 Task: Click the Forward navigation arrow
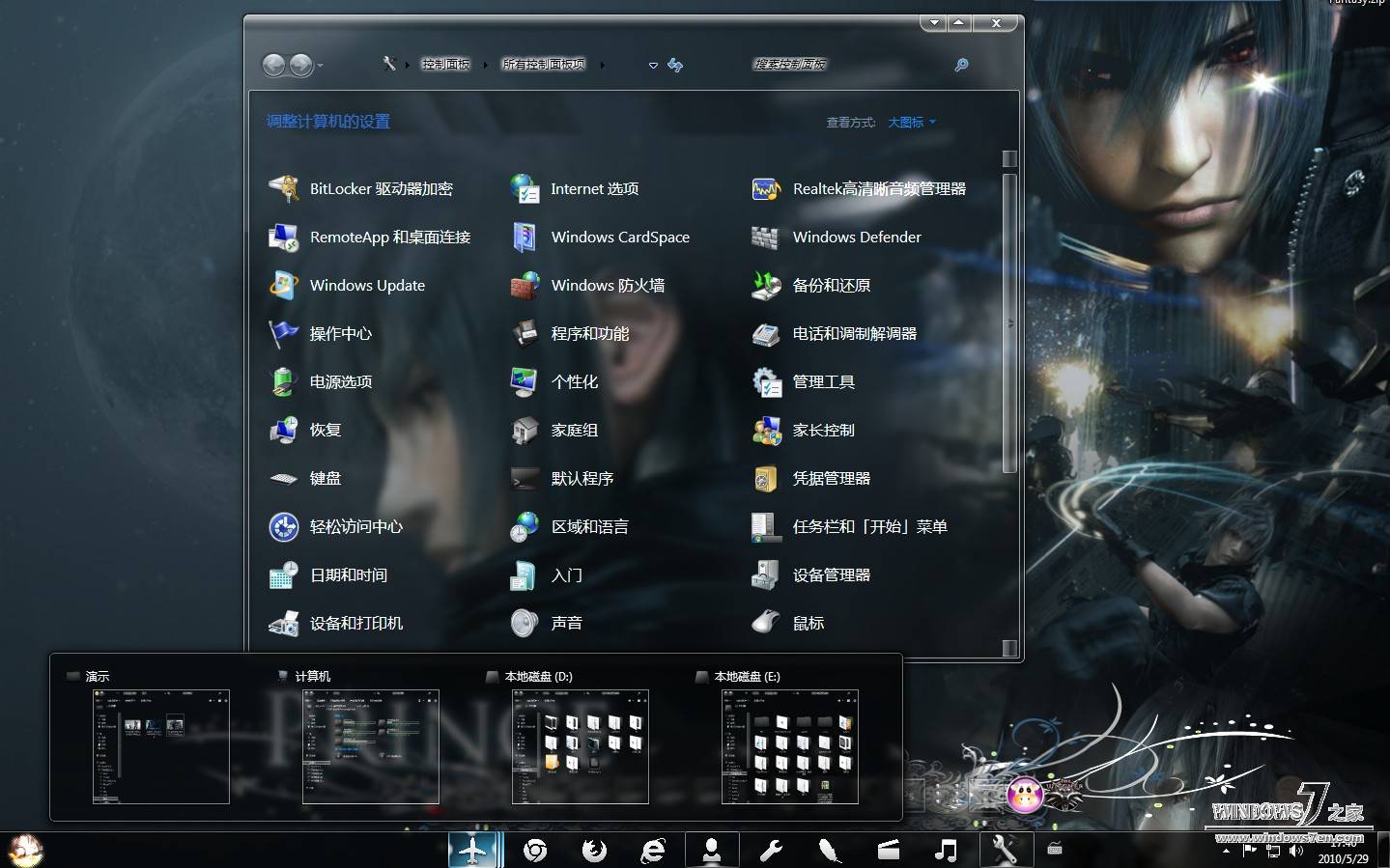pos(300,65)
